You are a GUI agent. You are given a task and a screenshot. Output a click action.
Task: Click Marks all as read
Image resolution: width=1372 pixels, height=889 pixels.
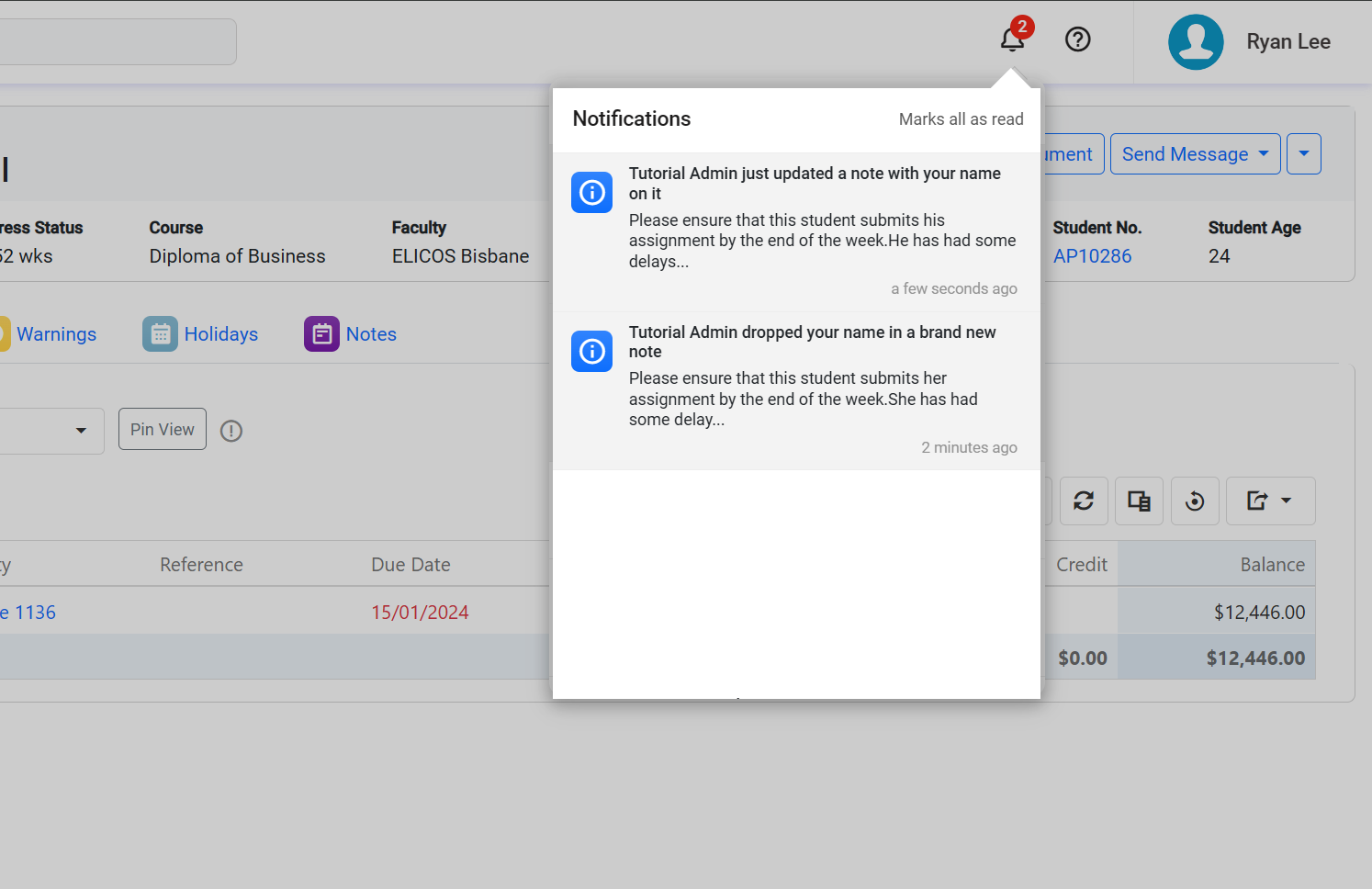click(961, 119)
